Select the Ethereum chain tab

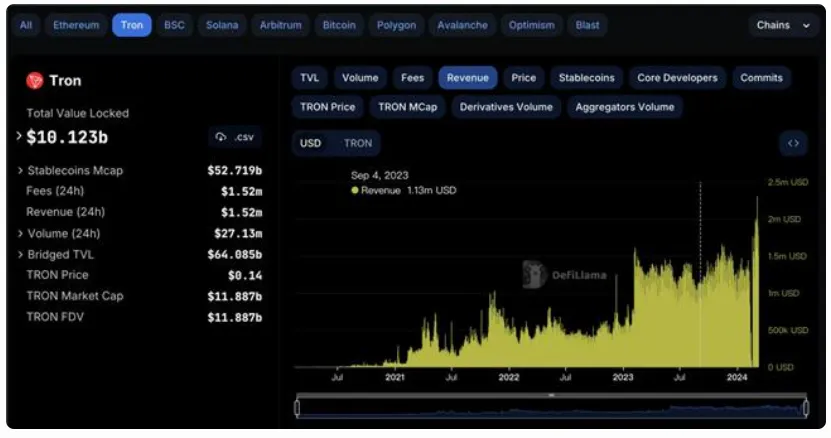(76, 25)
